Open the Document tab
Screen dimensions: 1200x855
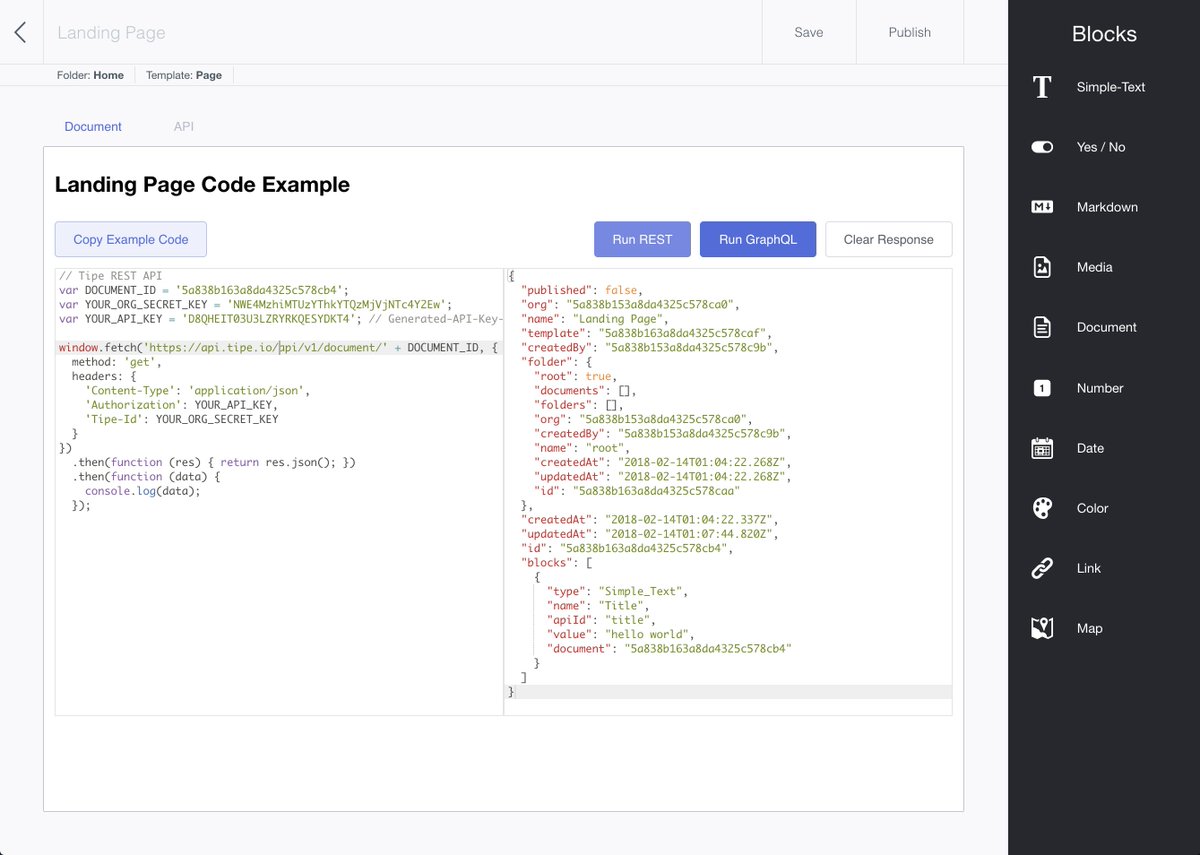tap(93, 126)
